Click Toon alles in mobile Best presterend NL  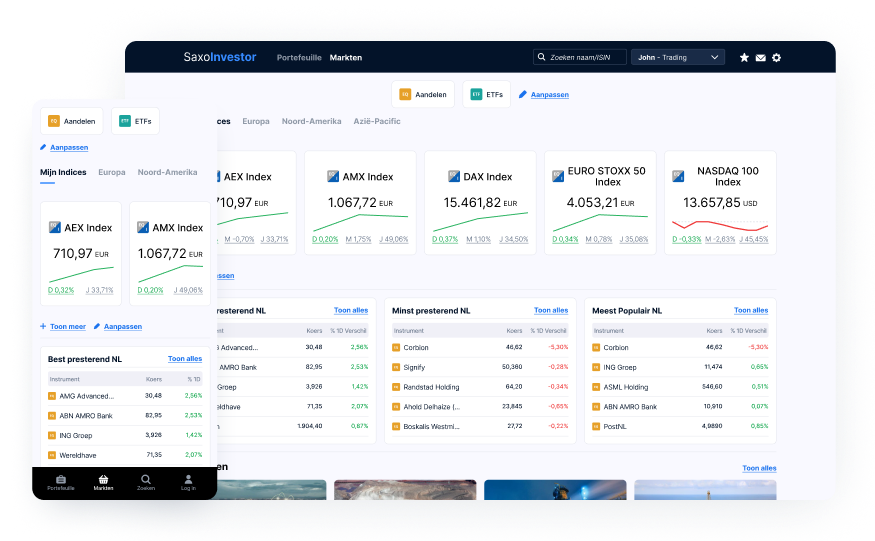coord(185,359)
